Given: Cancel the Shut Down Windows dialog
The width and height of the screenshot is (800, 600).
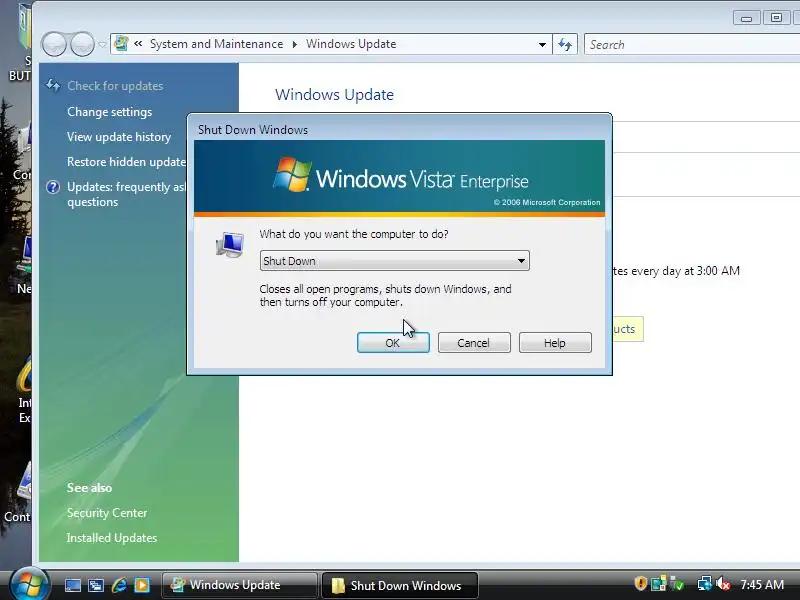Looking at the screenshot, I should [474, 343].
